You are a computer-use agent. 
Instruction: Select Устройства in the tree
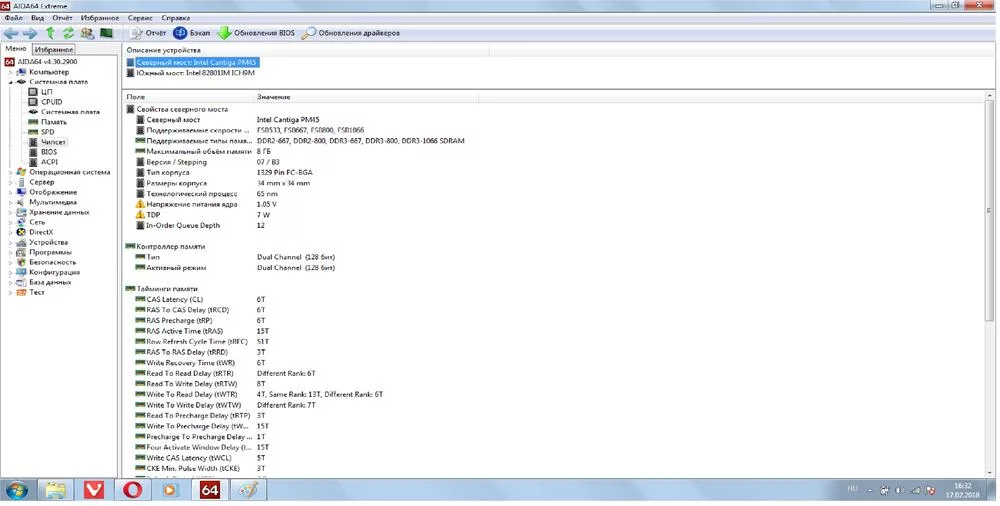click(42, 242)
